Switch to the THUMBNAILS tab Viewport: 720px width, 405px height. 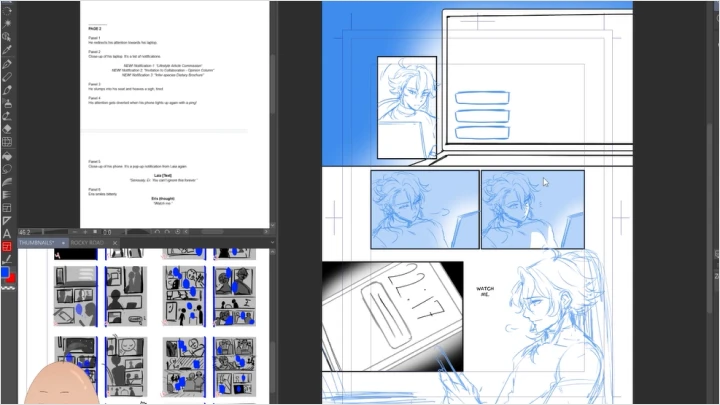[37, 242]
